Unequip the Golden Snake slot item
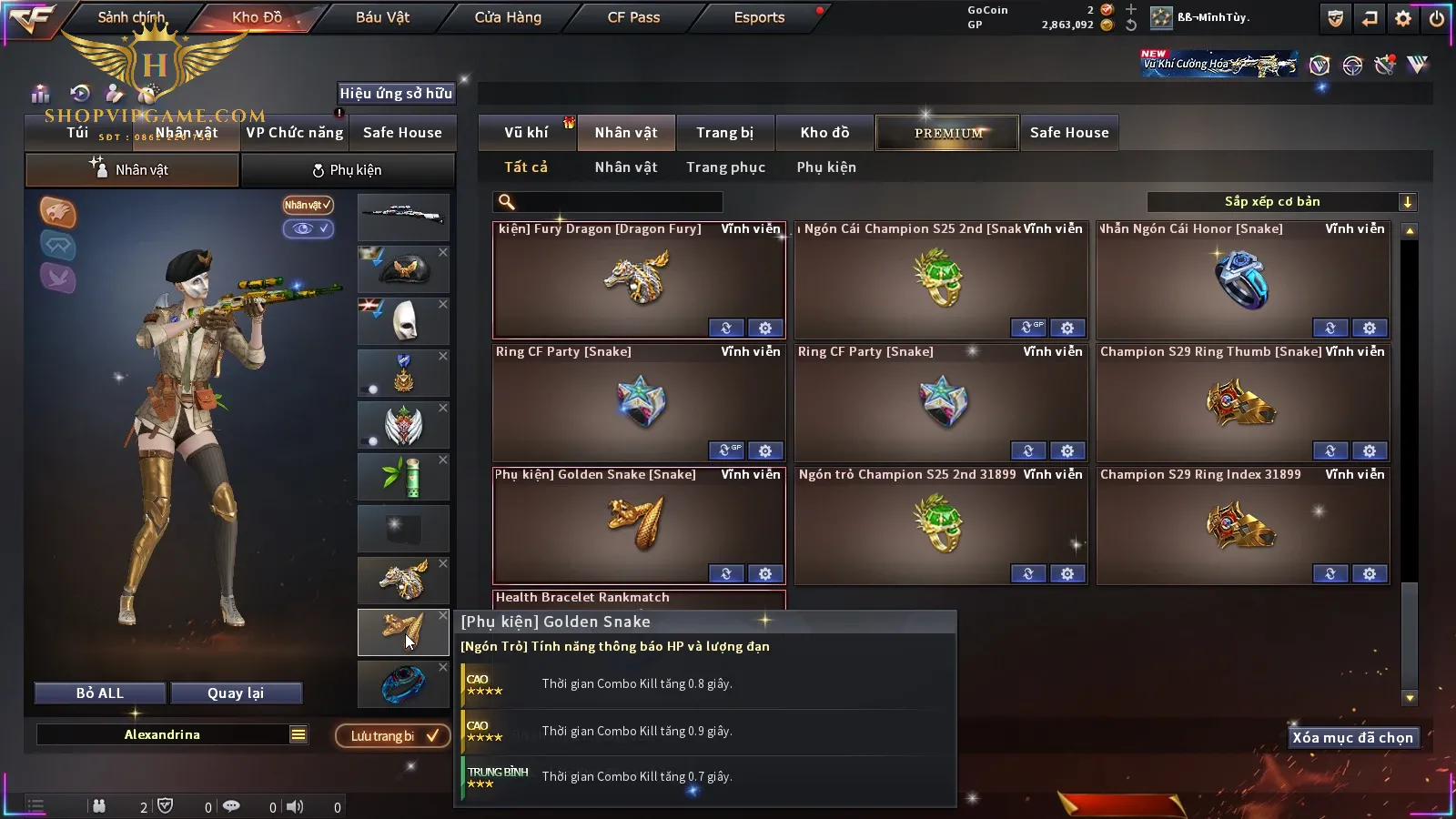This screenshot has height=819, width=1456. pos(443,616)
